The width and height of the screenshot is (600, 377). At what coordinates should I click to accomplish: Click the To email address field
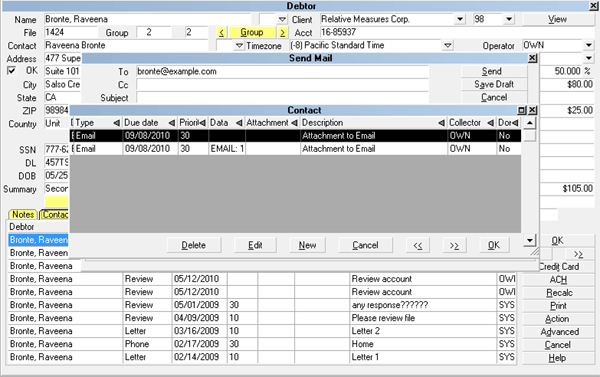(282, 72)
